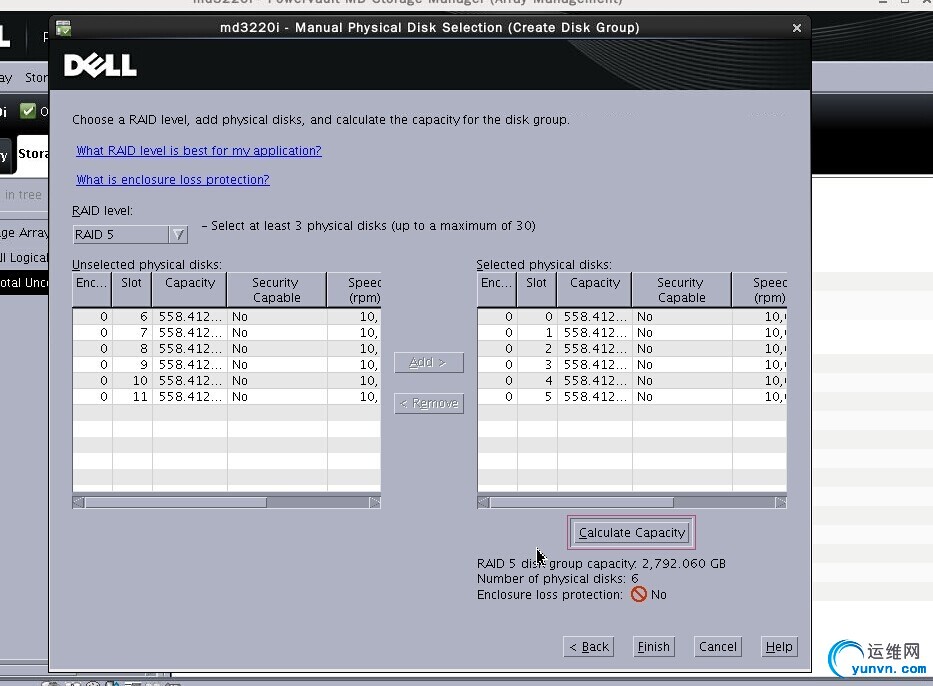Click Capacity header in unselected disks table
Screen dimensions: 933x686
(x=190, y=290)
